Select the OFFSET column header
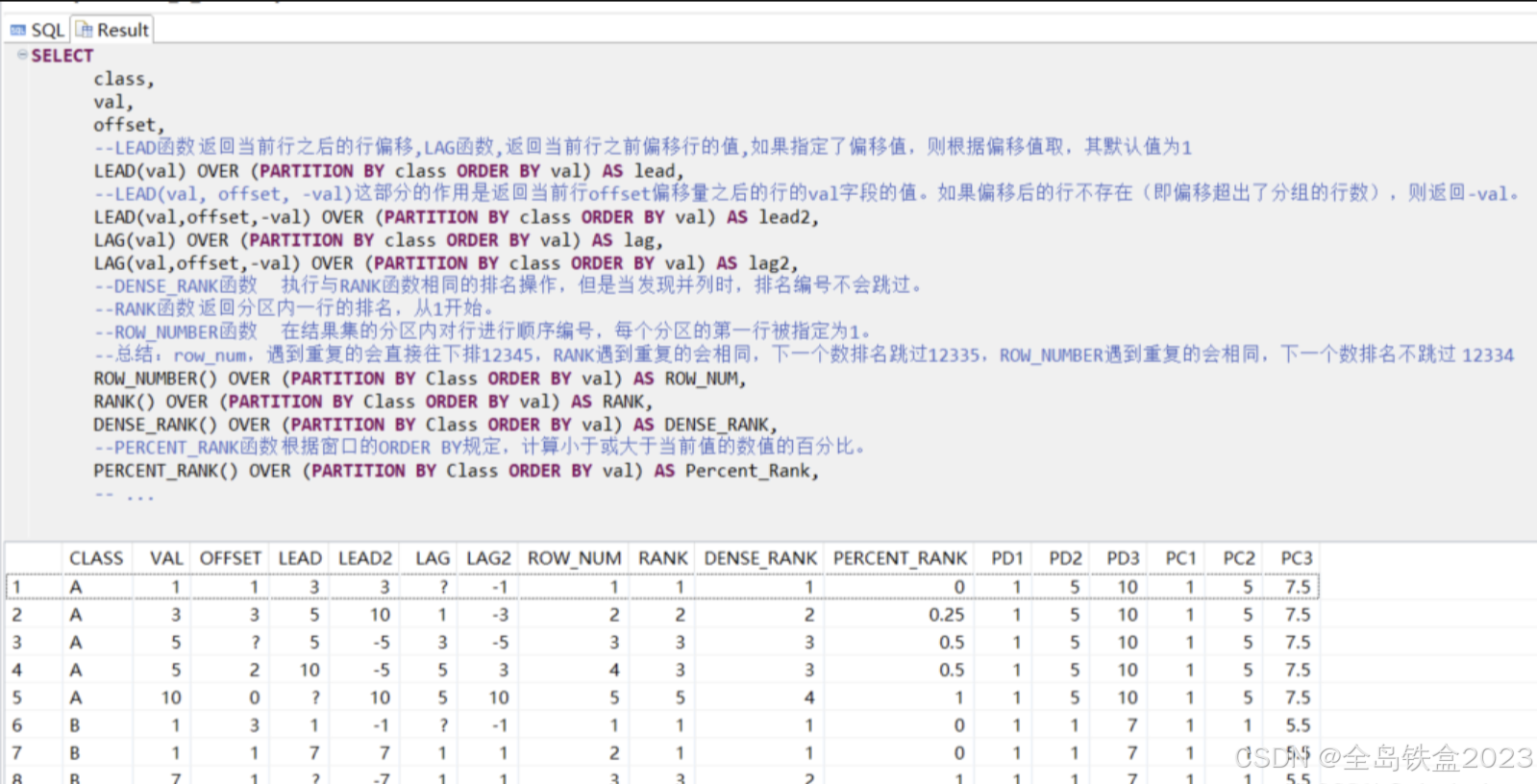The image size is (1537, 784). tap(231, 558)
